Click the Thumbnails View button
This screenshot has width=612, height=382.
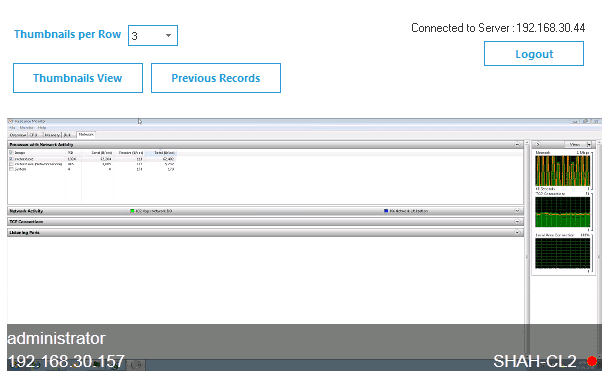(x=78, y=78)
